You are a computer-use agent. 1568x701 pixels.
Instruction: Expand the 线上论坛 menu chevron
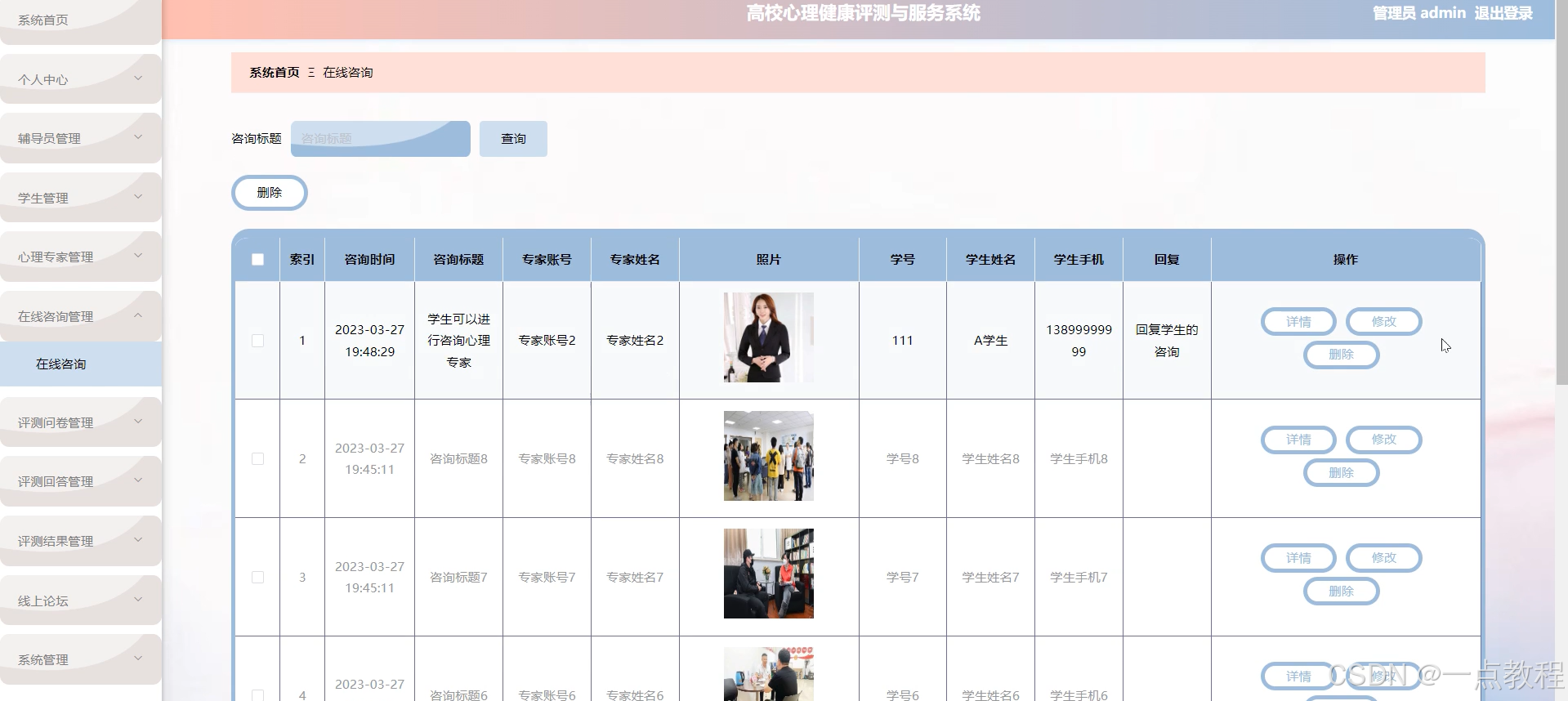pyautogui.click(x=138, y=600)
